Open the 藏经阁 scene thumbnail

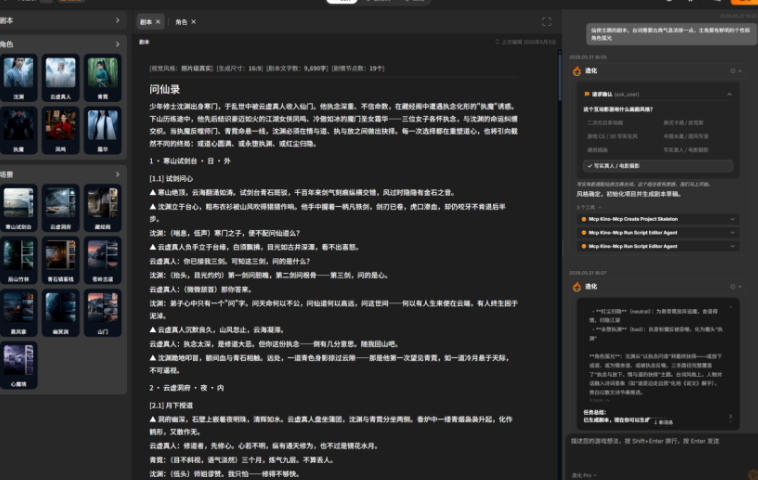coord(102,207)
